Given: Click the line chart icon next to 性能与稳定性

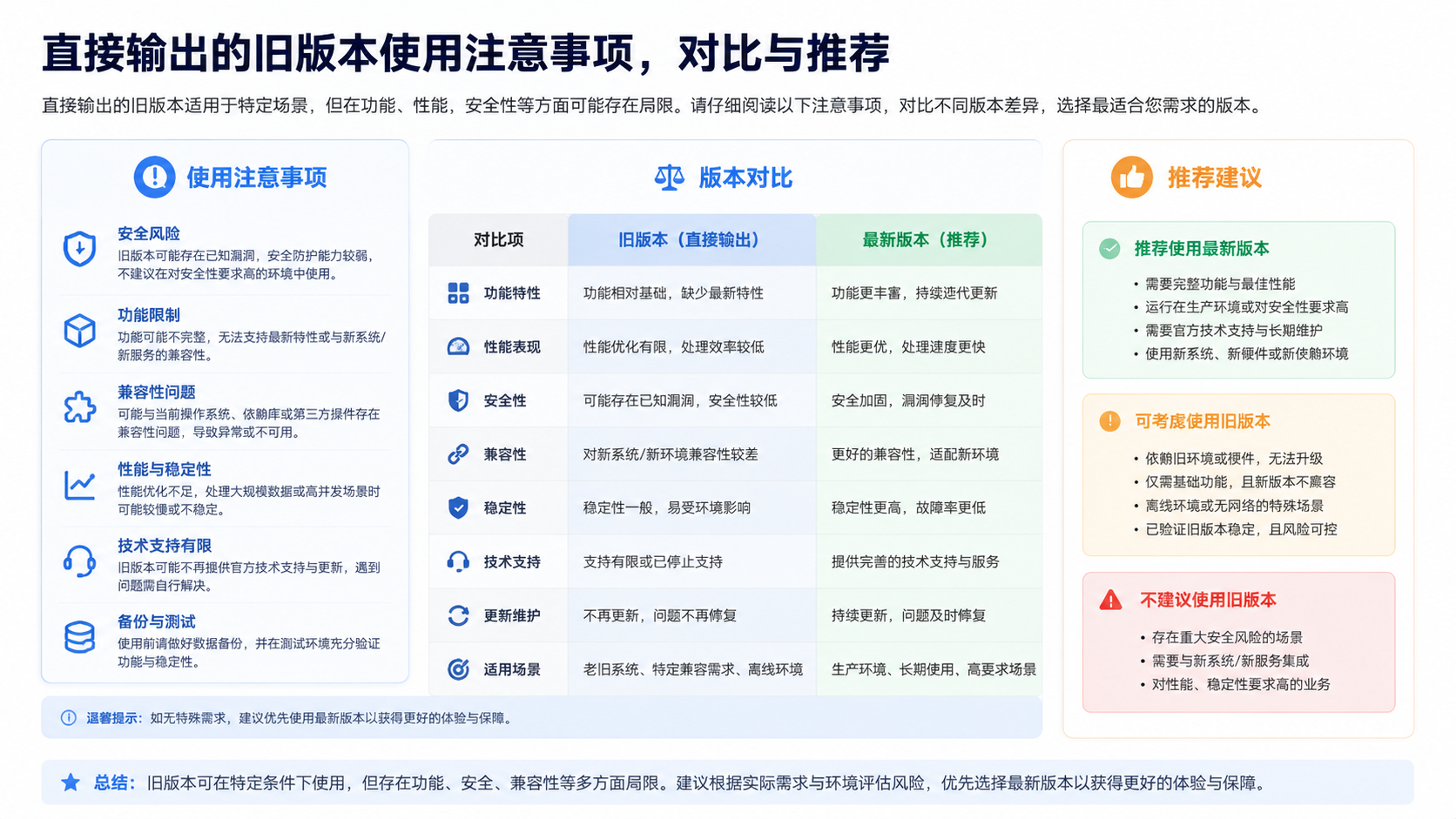Looking at the screenshot, I should [x=79, y=485].
